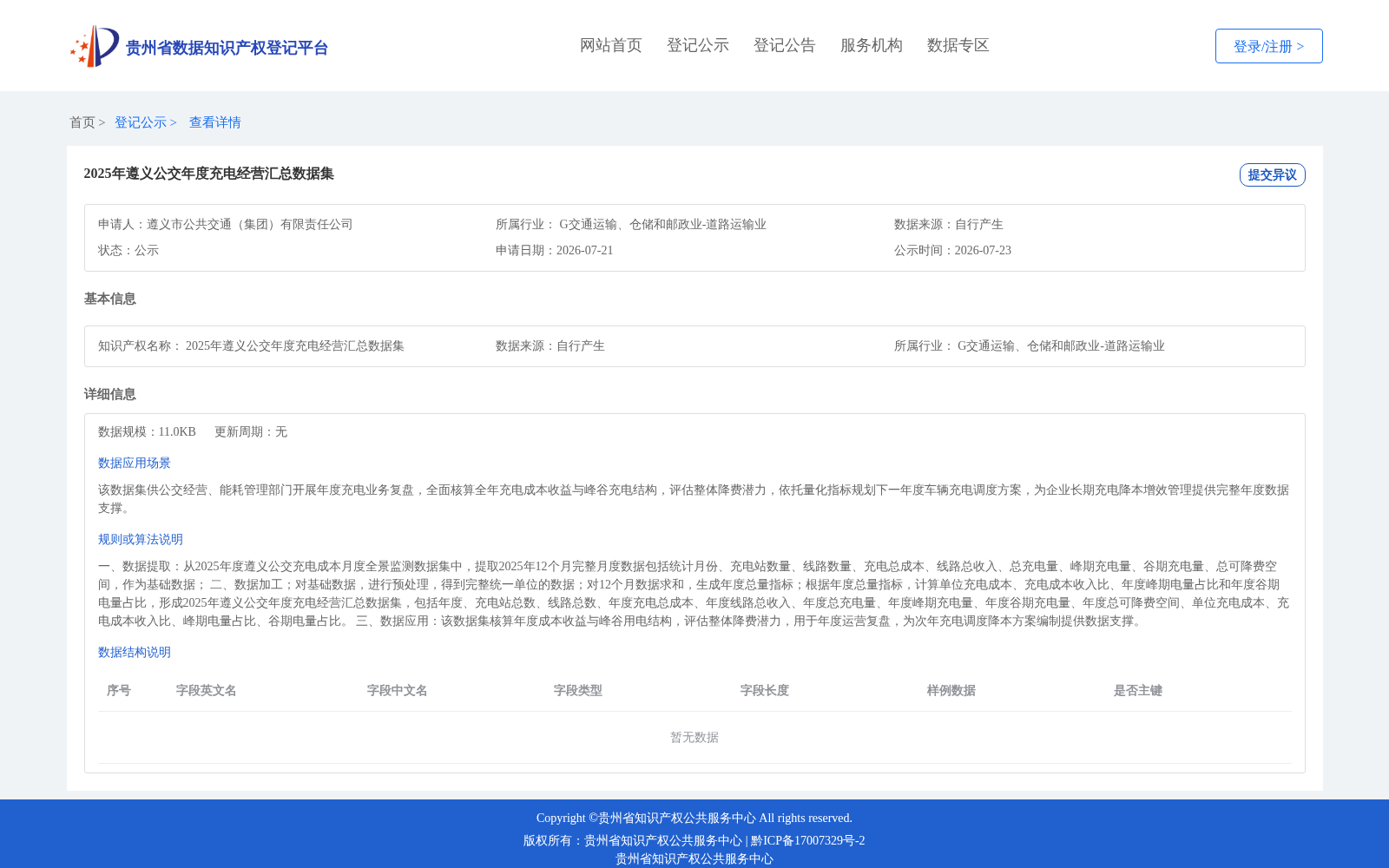The height and width of the screenshot is (868, 1389).
Task: Click 公示时间：2026-07-23 text
Action: 952,250
